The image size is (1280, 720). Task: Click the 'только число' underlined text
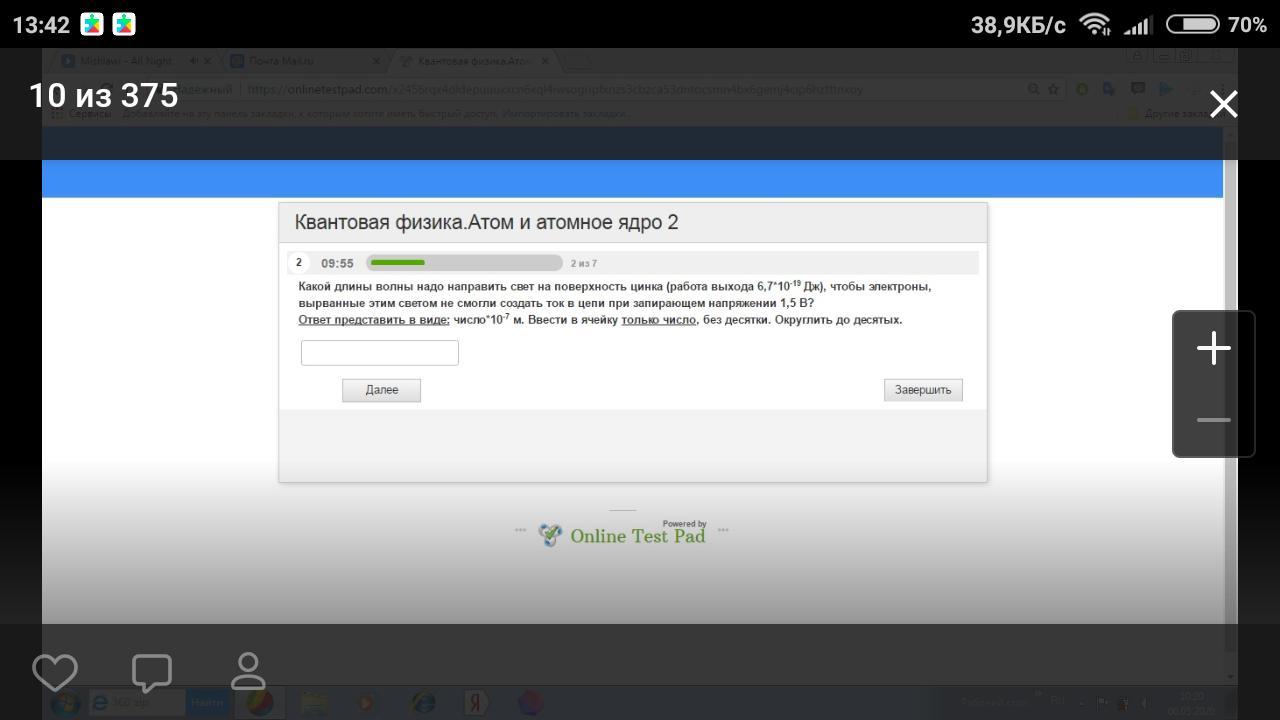[x=658, y=320]
